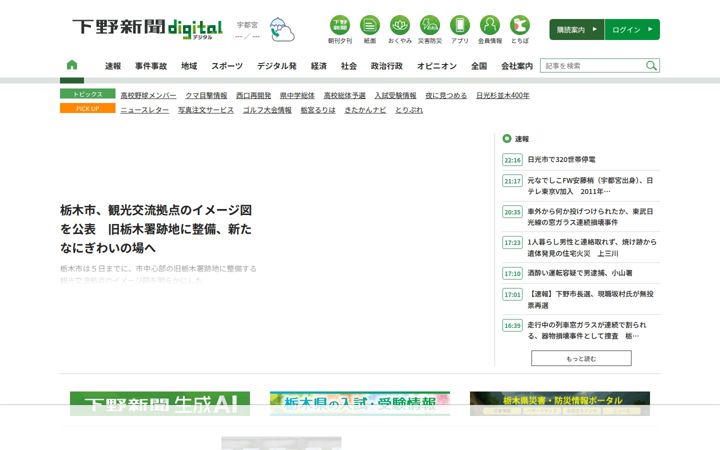Open the 日光杉並木400年 topic link
The image size is (720, 450).
[x=503, y=96]
